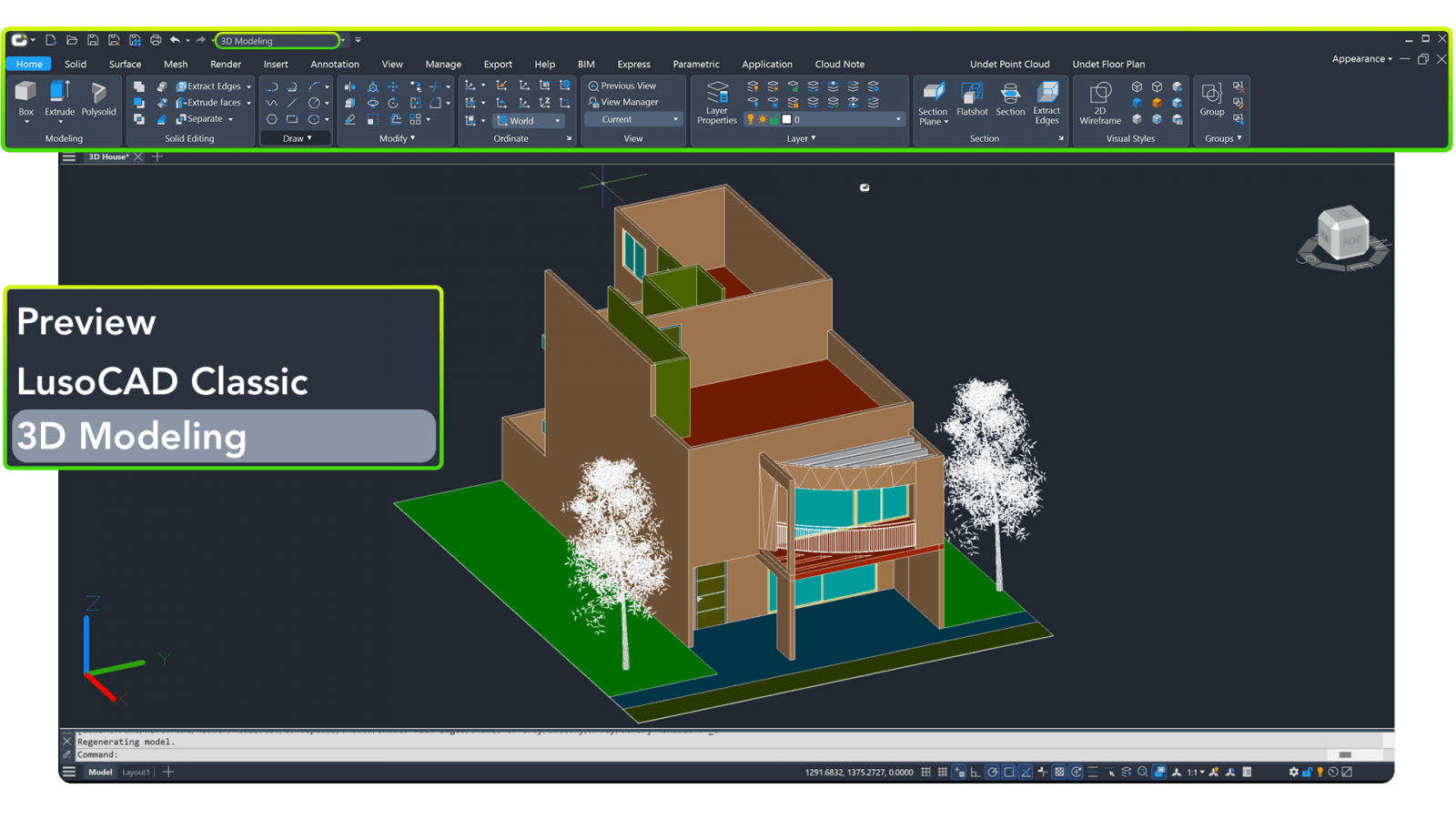Image resolution: width=1456 pixels, height=819 pixels.
Task: Switch to the Render ribbon tab
Action: pyautogui.click(x=226, y=65)
